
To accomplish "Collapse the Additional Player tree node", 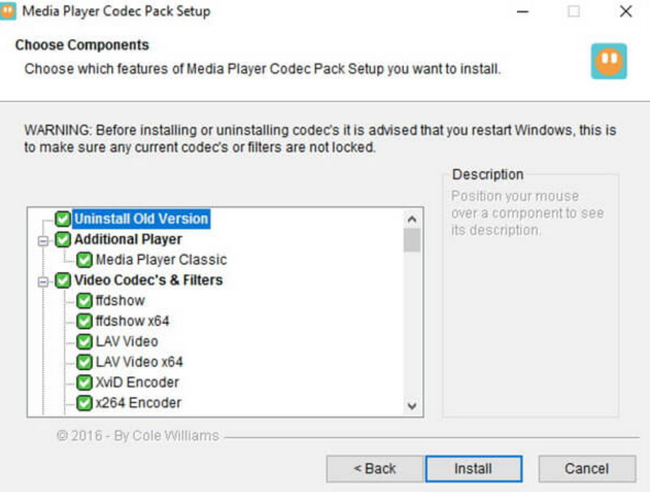I will [x=43, y=240].
